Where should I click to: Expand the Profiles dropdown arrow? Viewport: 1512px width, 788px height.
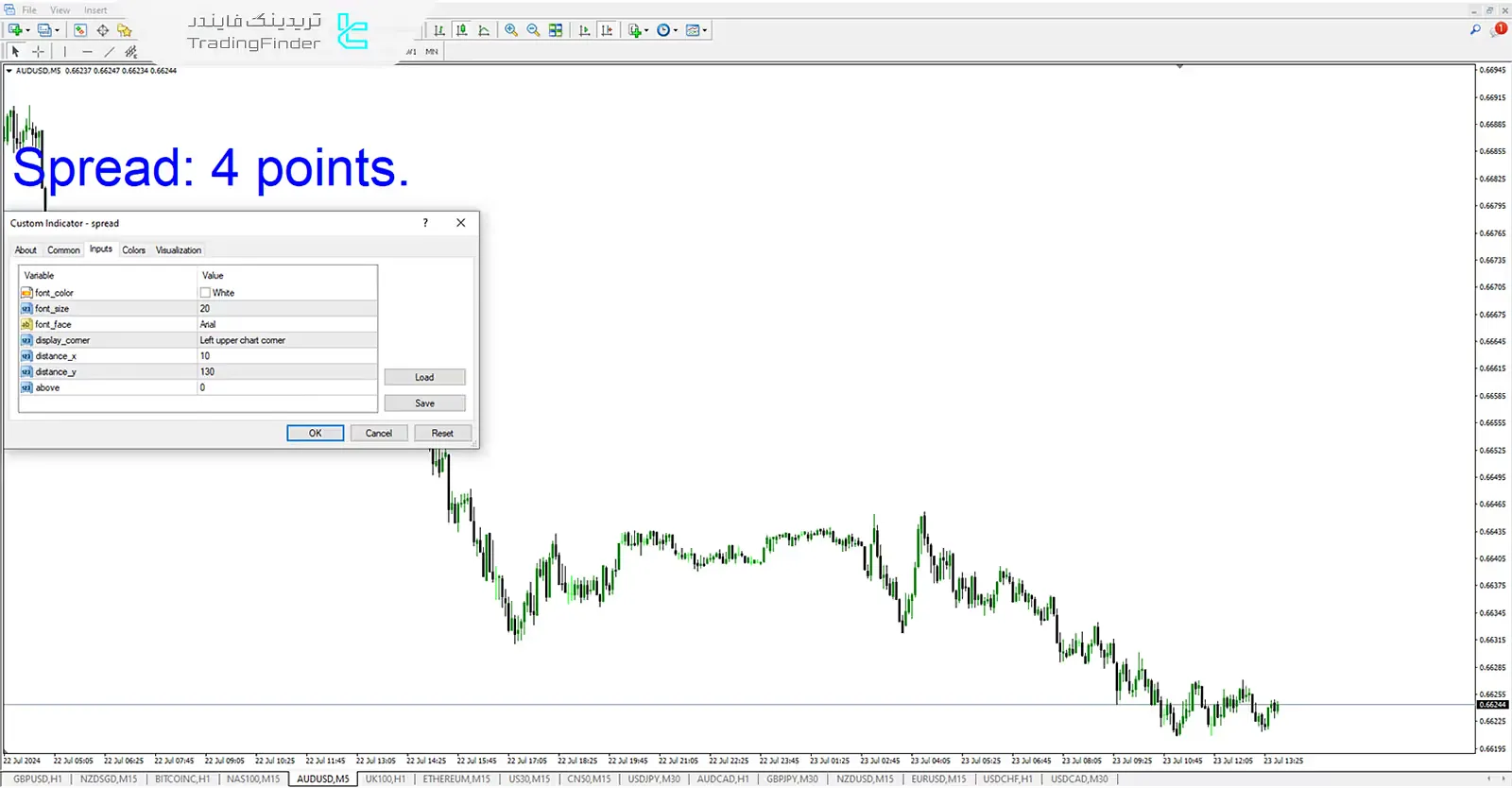[57, 30]
